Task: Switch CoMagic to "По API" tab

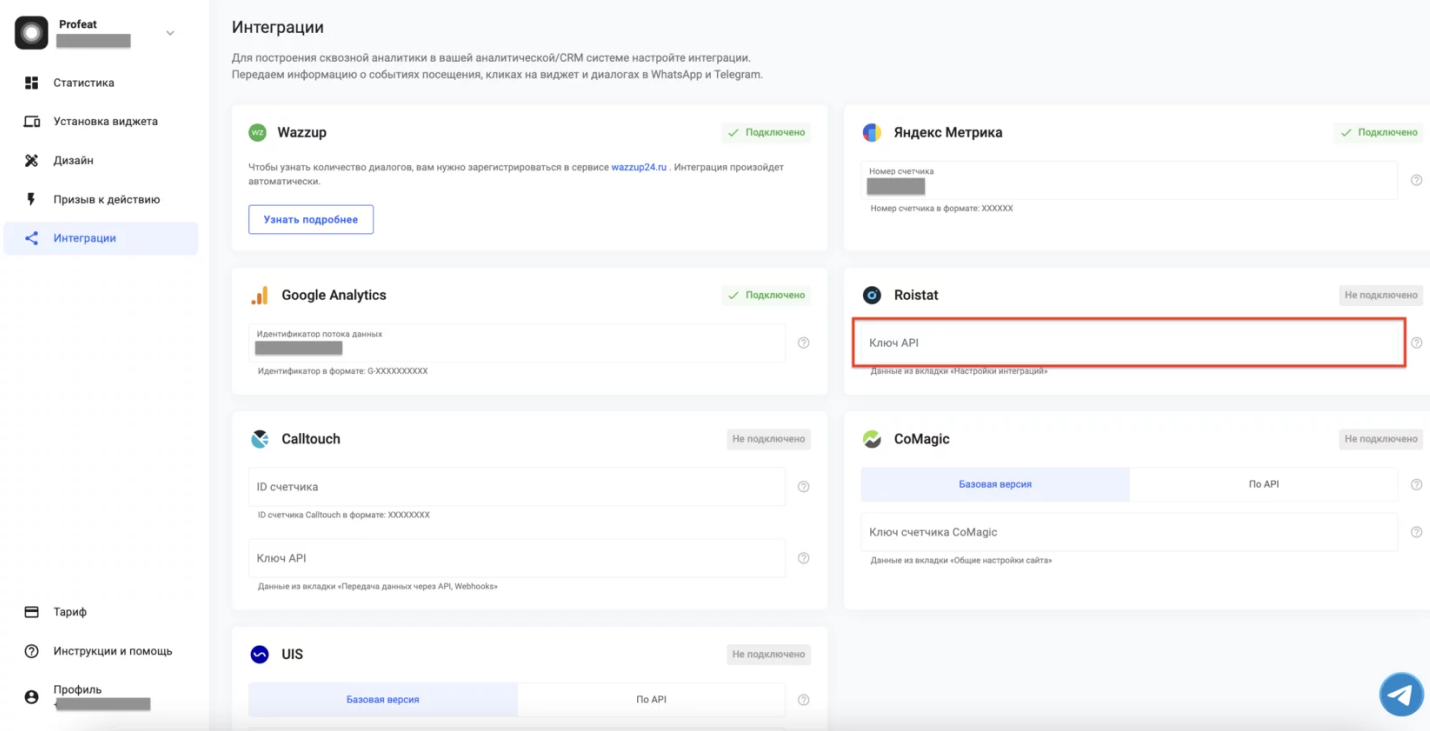Action: pyautogui.click(x=1263, y=484)
